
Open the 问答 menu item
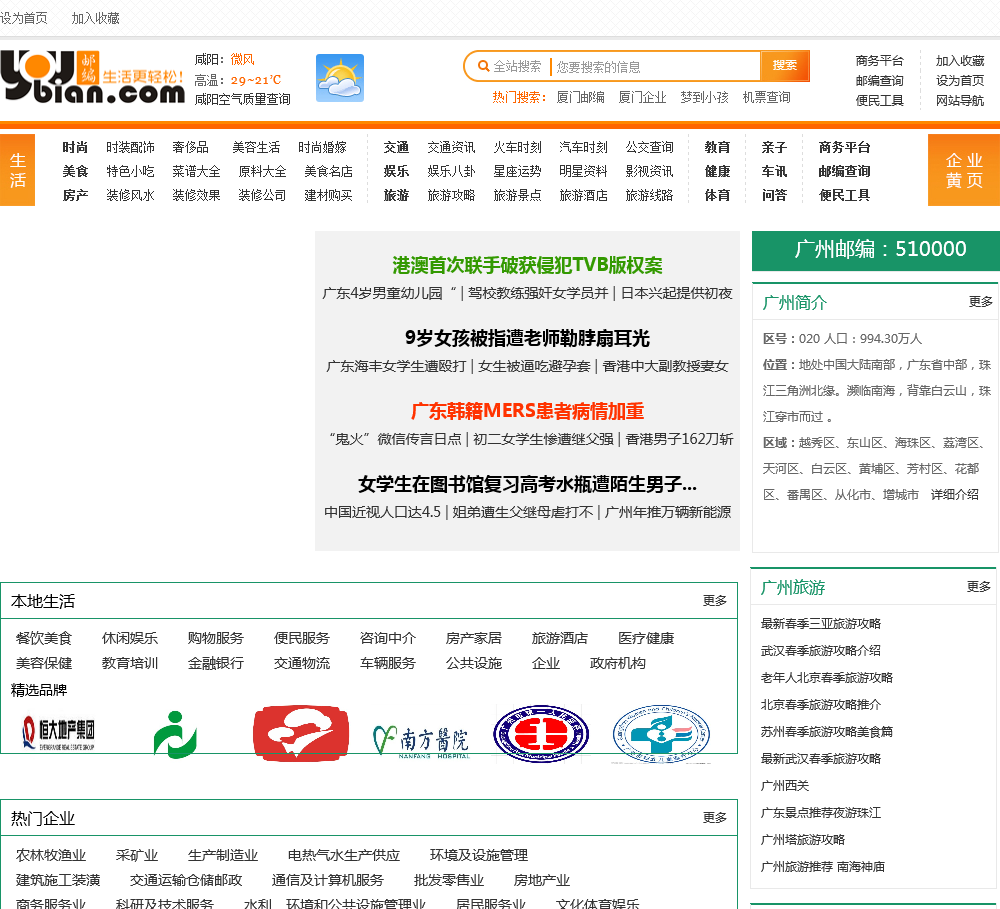(x=774, y=195)
